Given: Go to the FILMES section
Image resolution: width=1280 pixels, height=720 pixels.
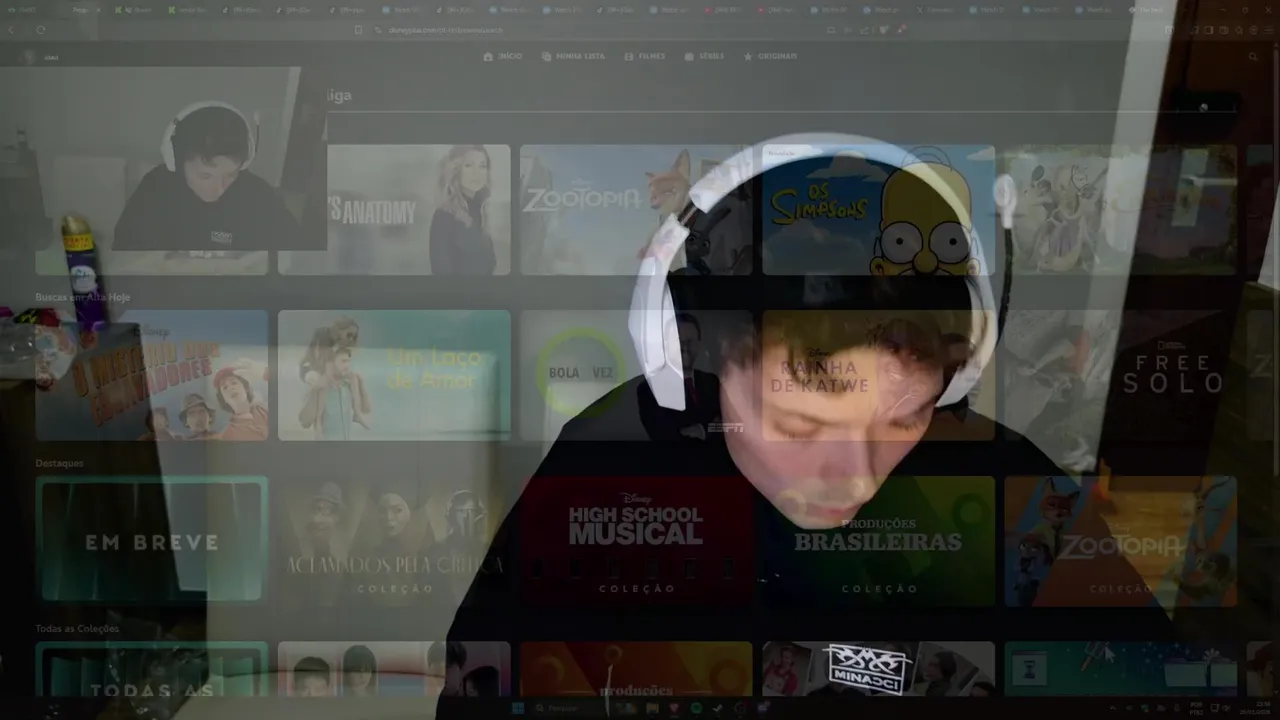Looking at the screenshot, I should coord(645,56).
